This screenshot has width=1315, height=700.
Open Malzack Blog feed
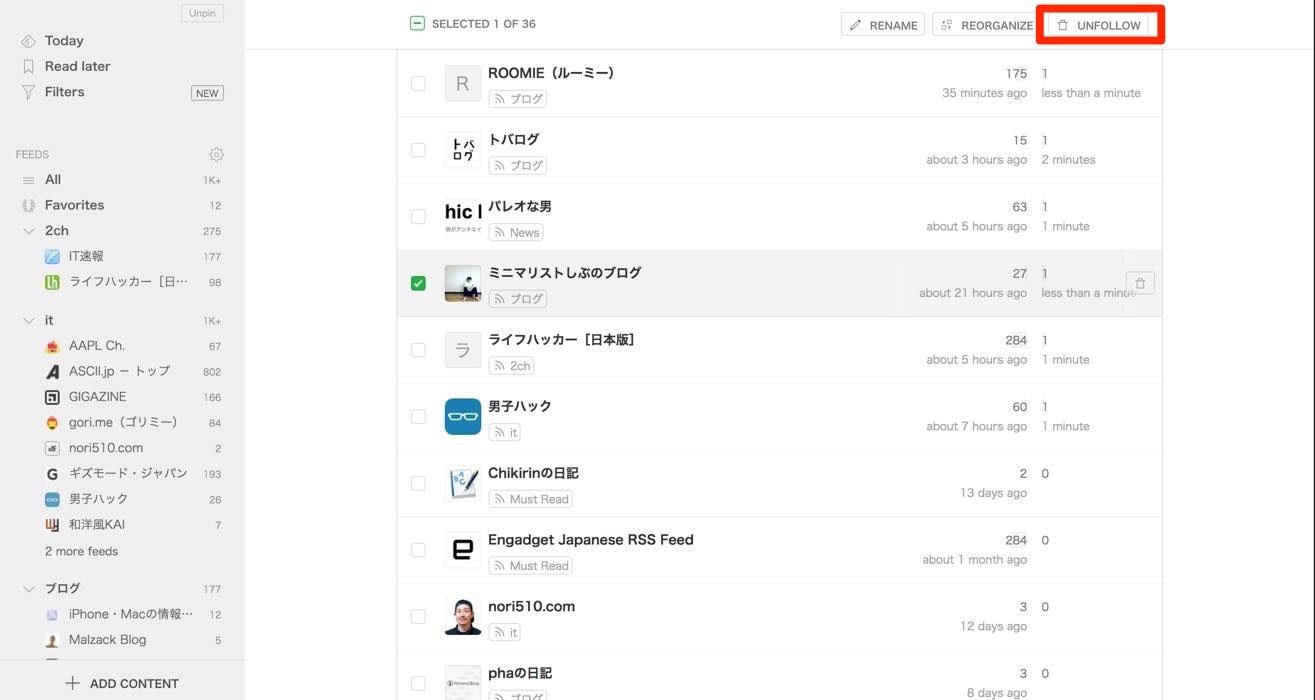coord(107,640)
